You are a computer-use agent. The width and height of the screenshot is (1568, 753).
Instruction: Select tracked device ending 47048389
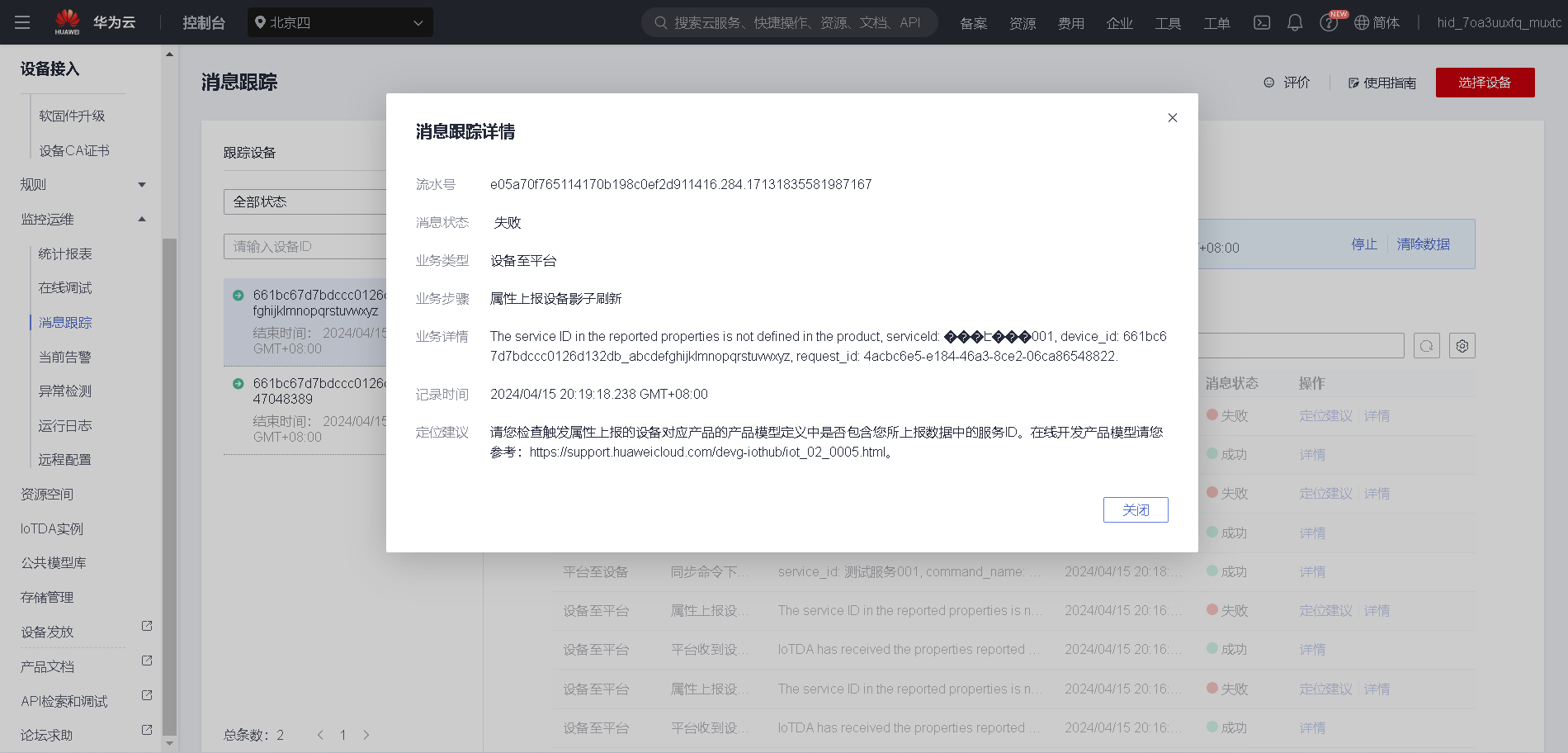tap(305, 410)
